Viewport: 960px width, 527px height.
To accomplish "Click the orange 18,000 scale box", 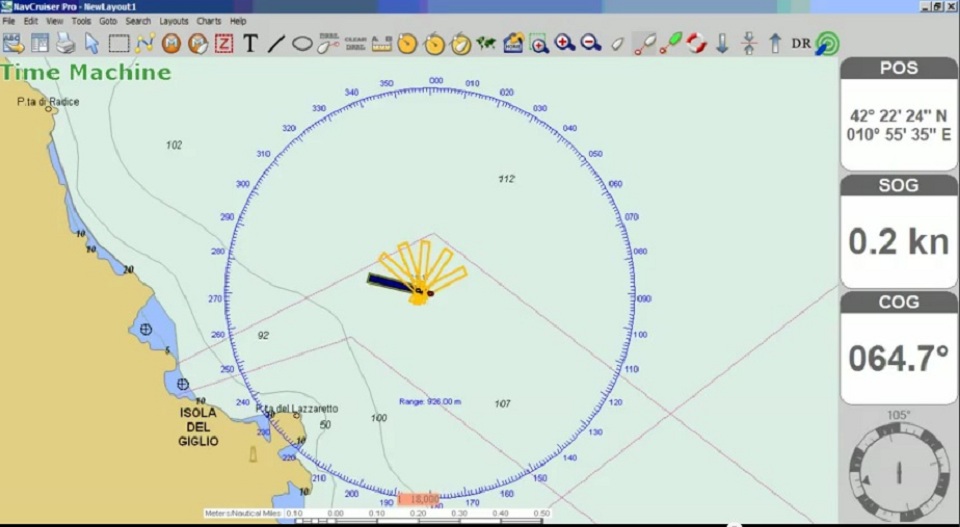I will coord(418,499).
